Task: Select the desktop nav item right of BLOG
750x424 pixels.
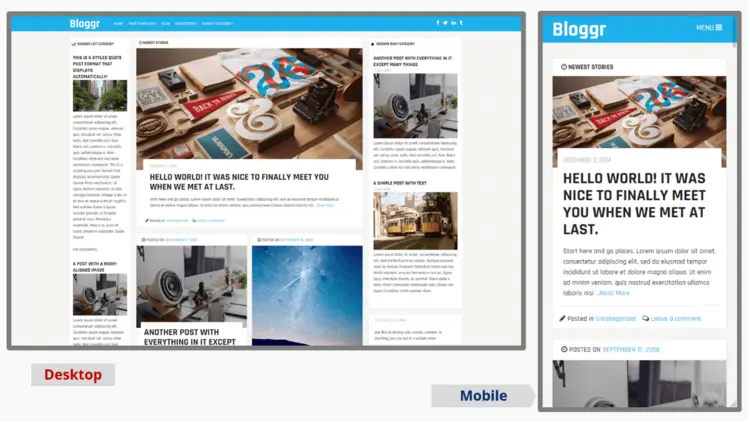Action: click(186, 23)
